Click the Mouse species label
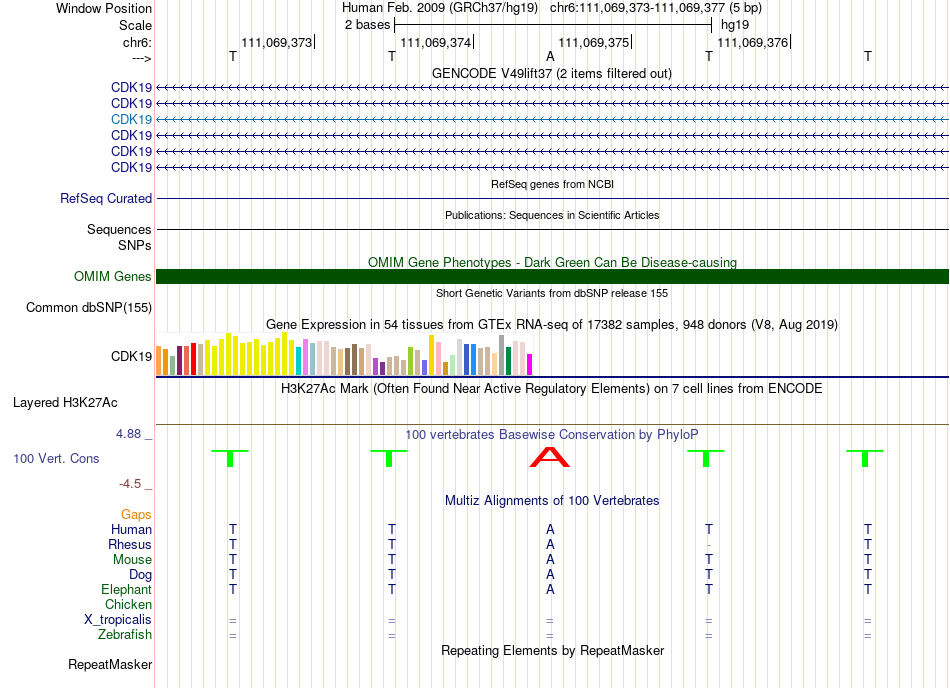The height and width of the screenshot is (688, 950). 132,560
